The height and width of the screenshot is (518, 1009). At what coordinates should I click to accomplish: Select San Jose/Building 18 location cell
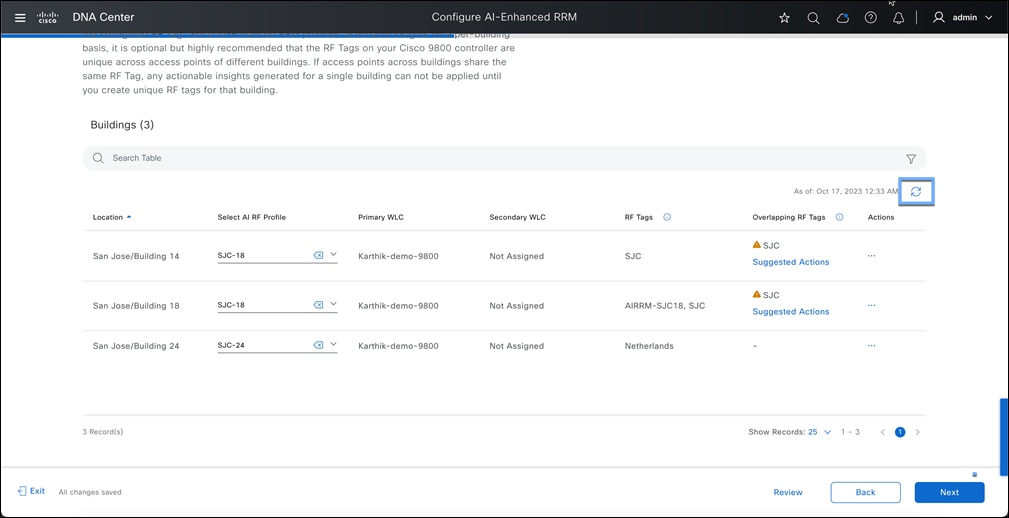click(x=136, y=306)
